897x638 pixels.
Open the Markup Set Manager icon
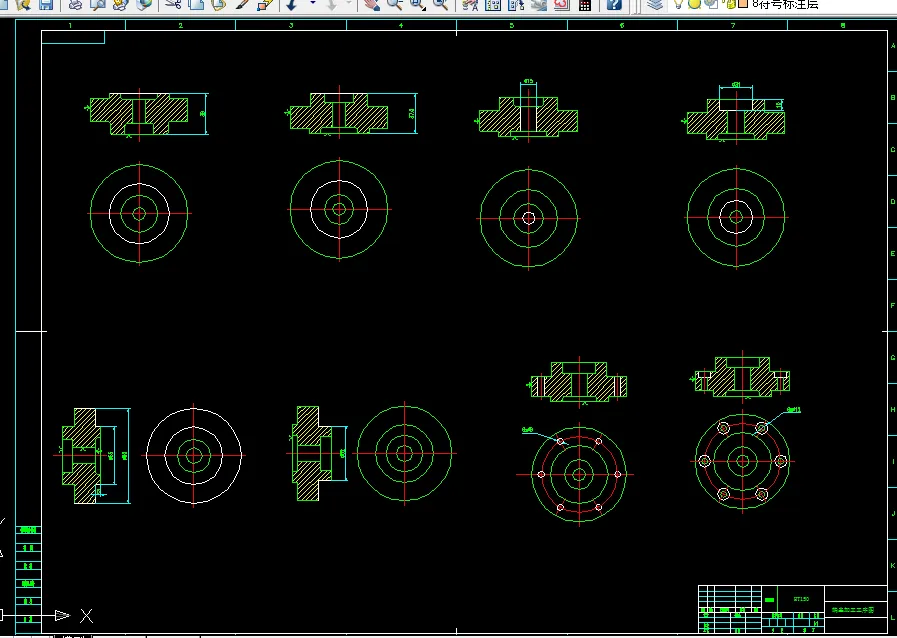561,5
